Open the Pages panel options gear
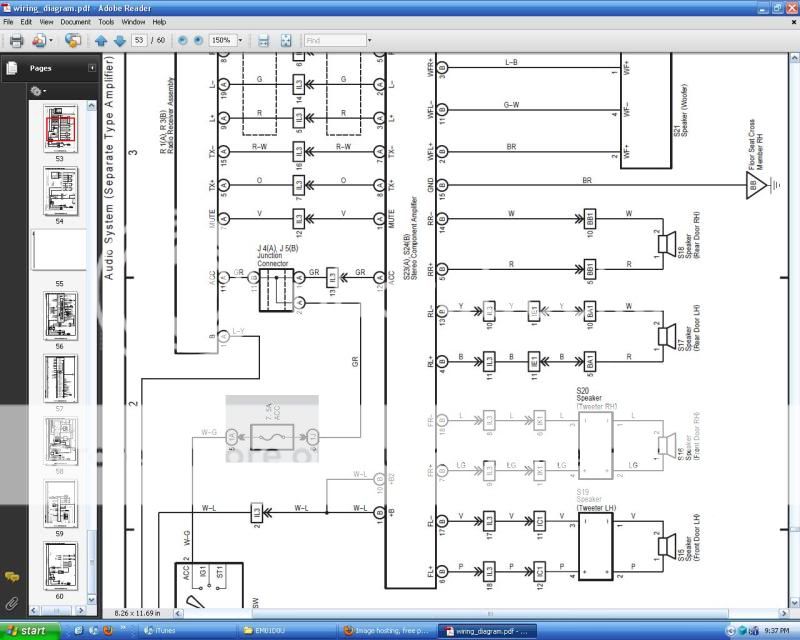The width and height of the screenshot is (800, 640). pyautogui.click(x=36, y=91)
